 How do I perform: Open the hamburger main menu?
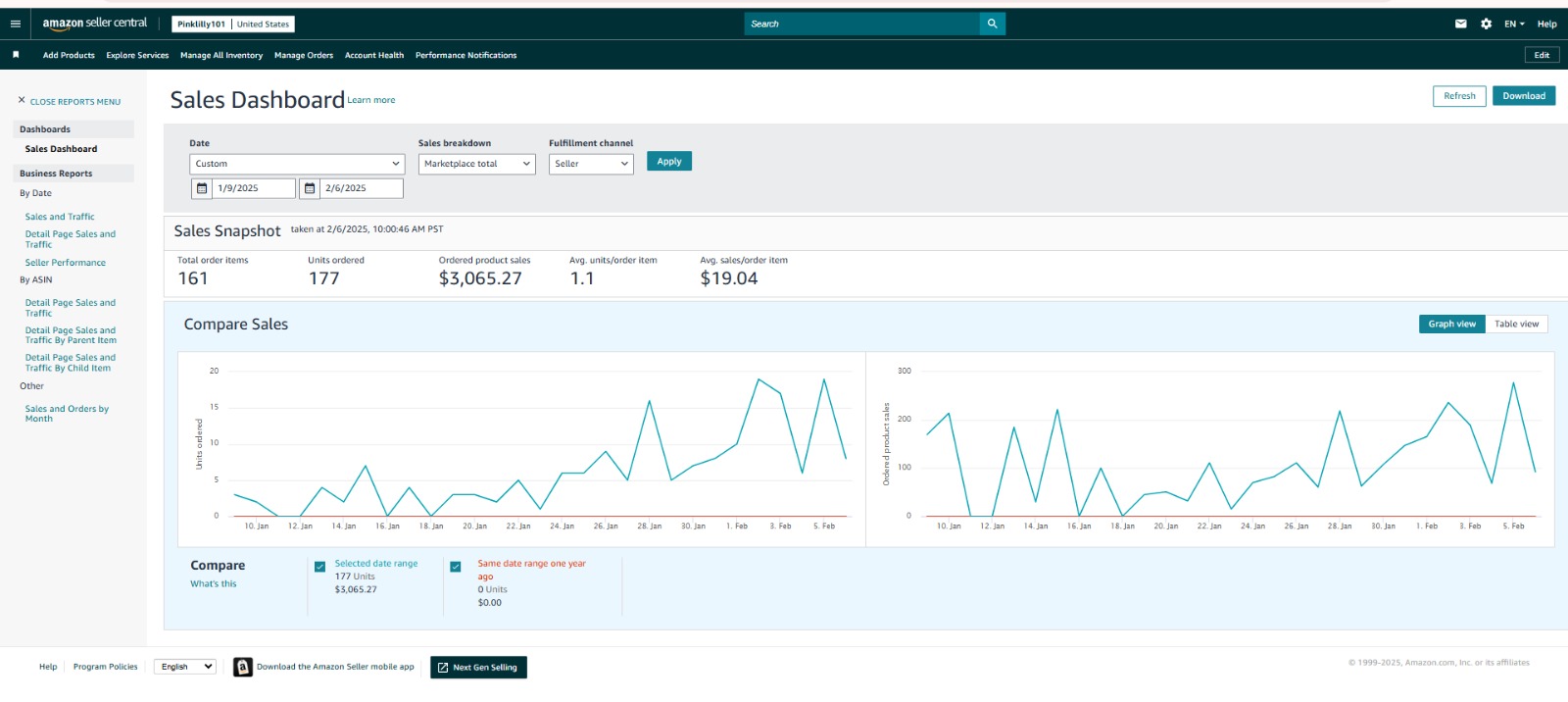coord(15,24)
